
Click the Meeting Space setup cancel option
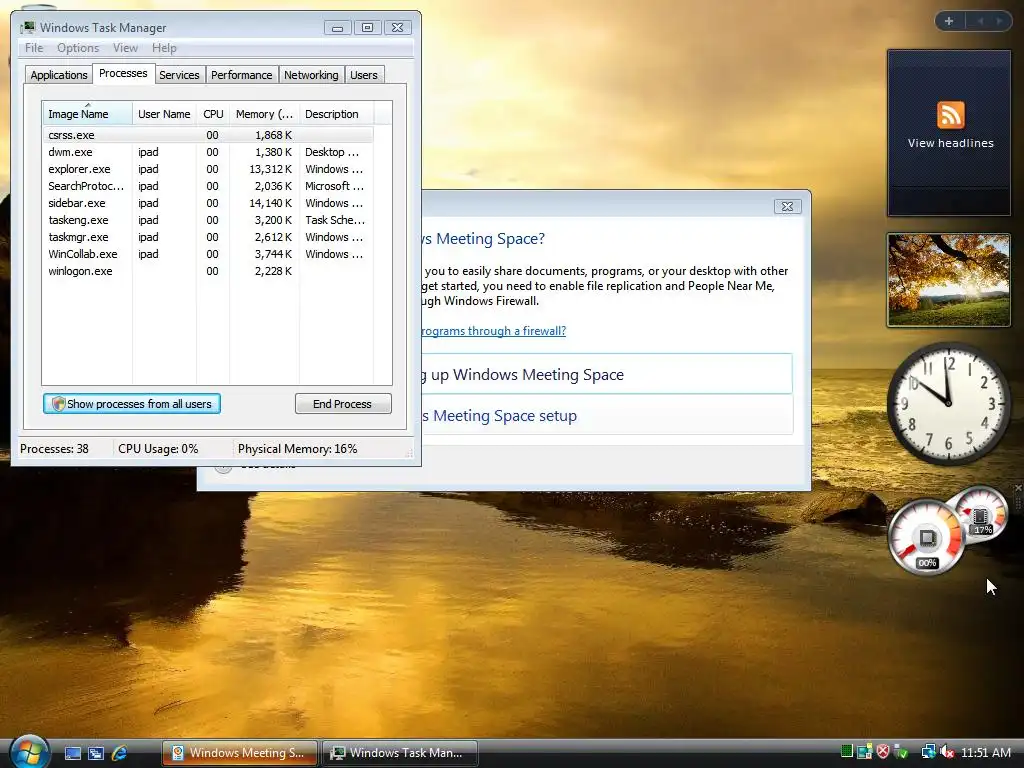coord(607,415)
